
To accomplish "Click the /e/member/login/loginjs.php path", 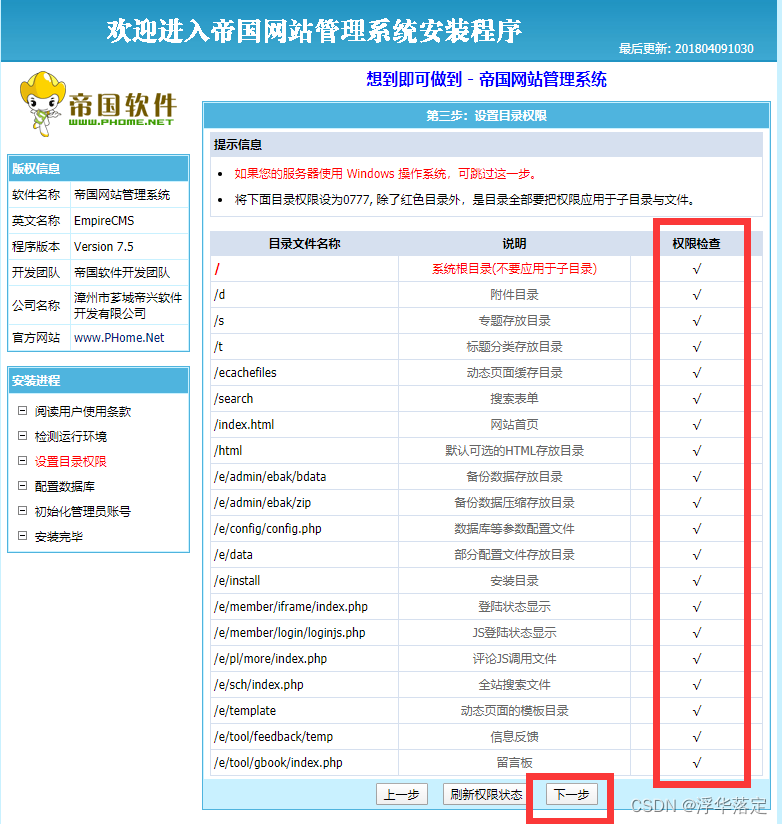I will click(x=290, y=633).
